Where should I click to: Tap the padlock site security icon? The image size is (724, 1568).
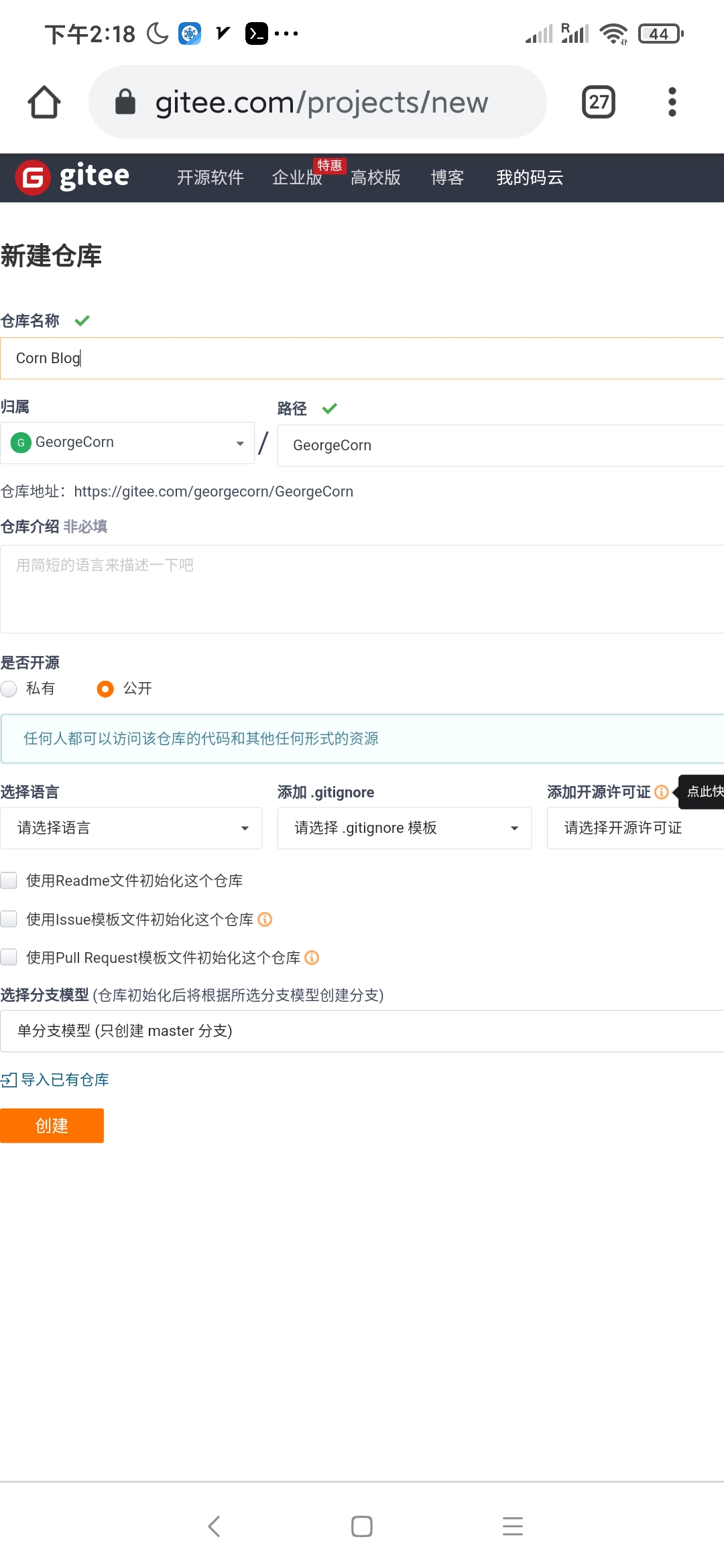[125, 102]
